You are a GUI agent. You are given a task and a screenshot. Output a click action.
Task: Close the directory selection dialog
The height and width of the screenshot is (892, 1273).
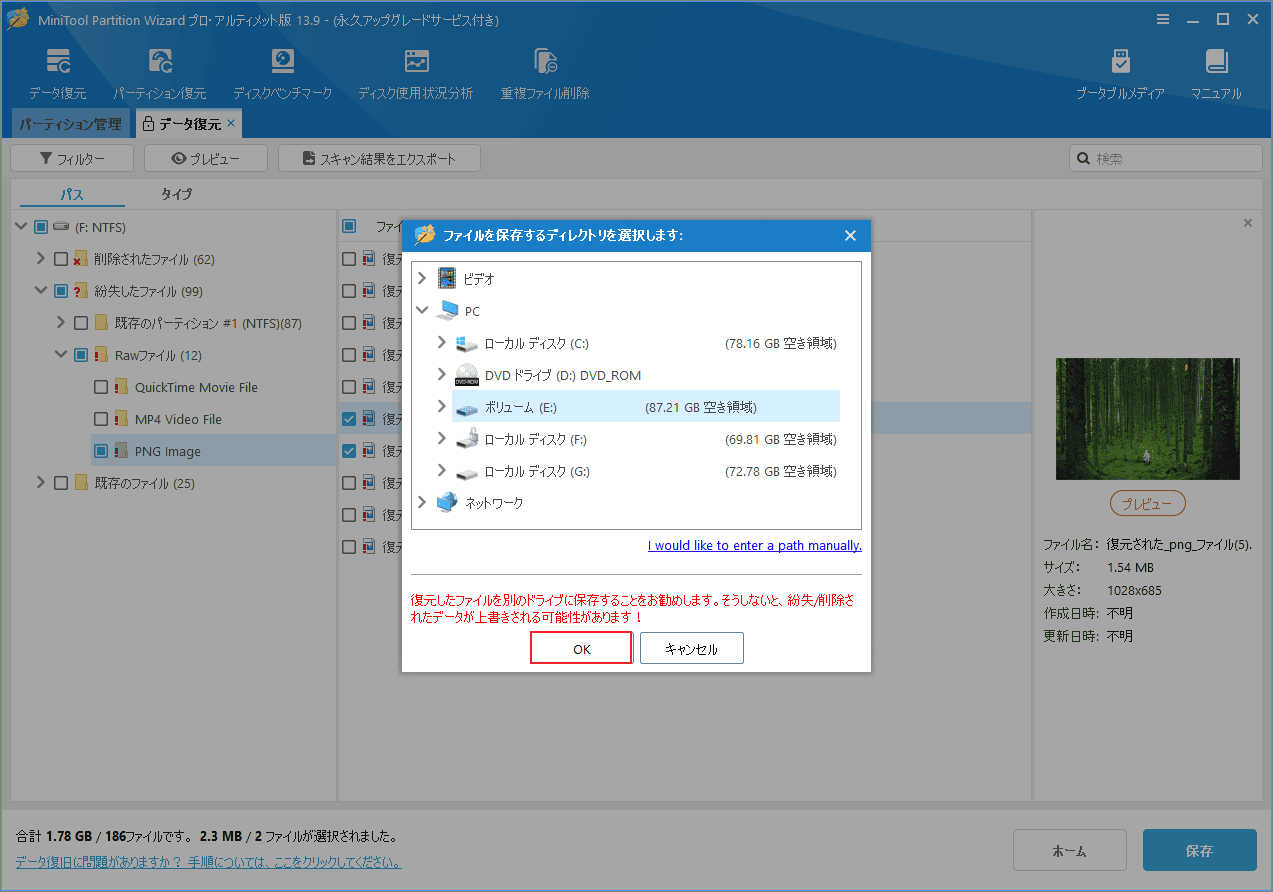[x=850, y=236]
